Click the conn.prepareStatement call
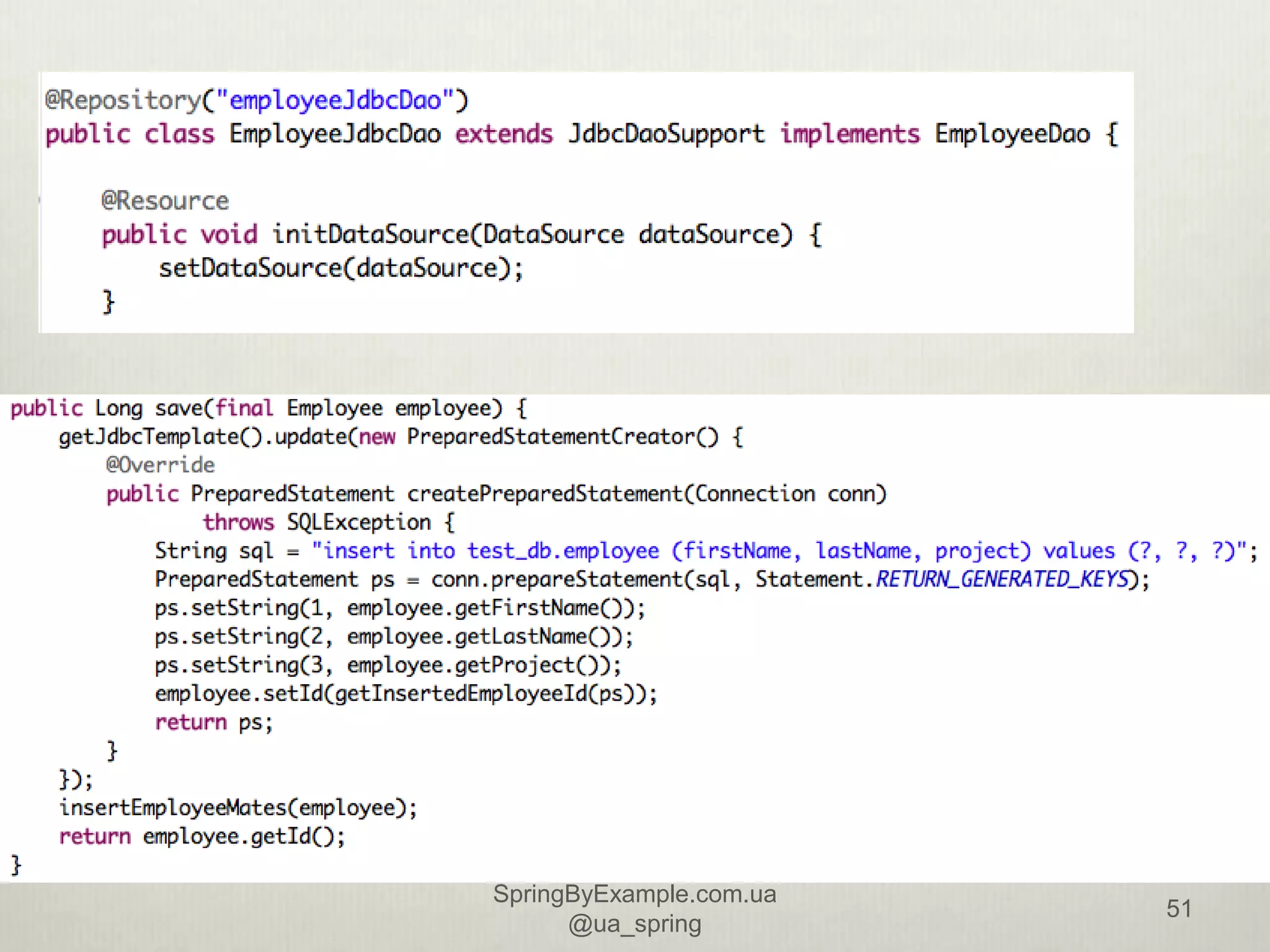This screenshot has height=952, width=1270. [790, 580]
